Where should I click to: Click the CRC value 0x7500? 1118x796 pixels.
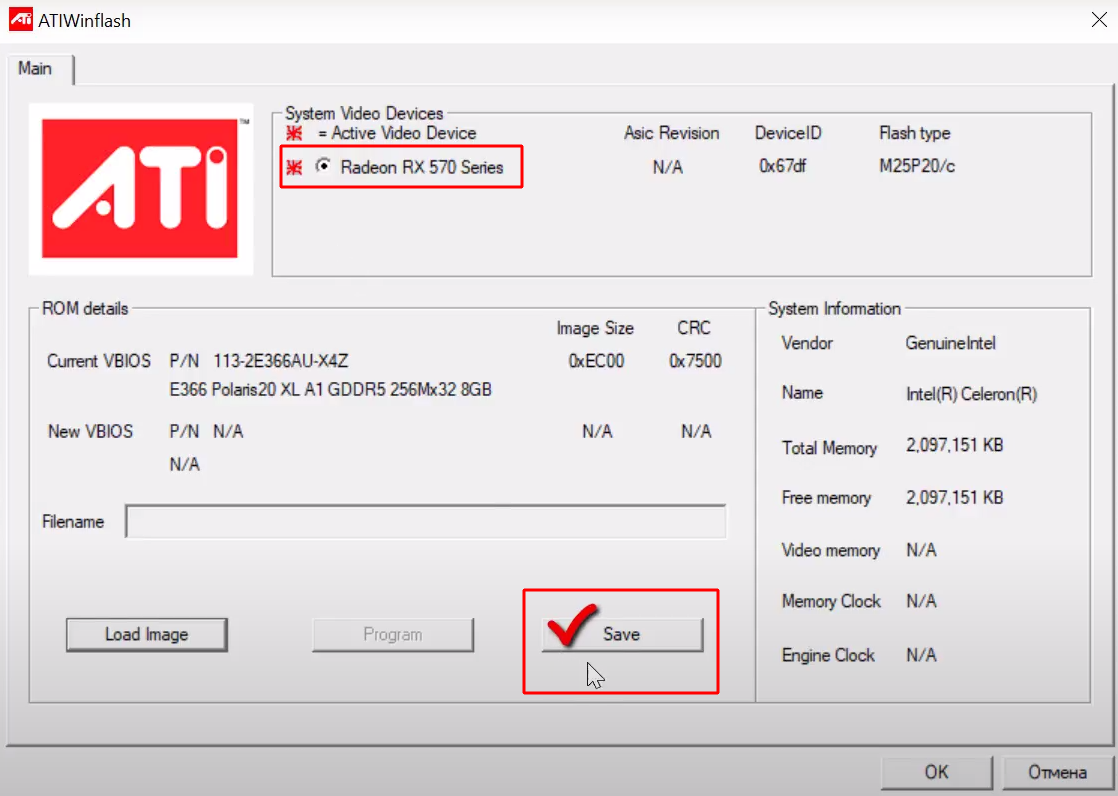pos(695,361)
